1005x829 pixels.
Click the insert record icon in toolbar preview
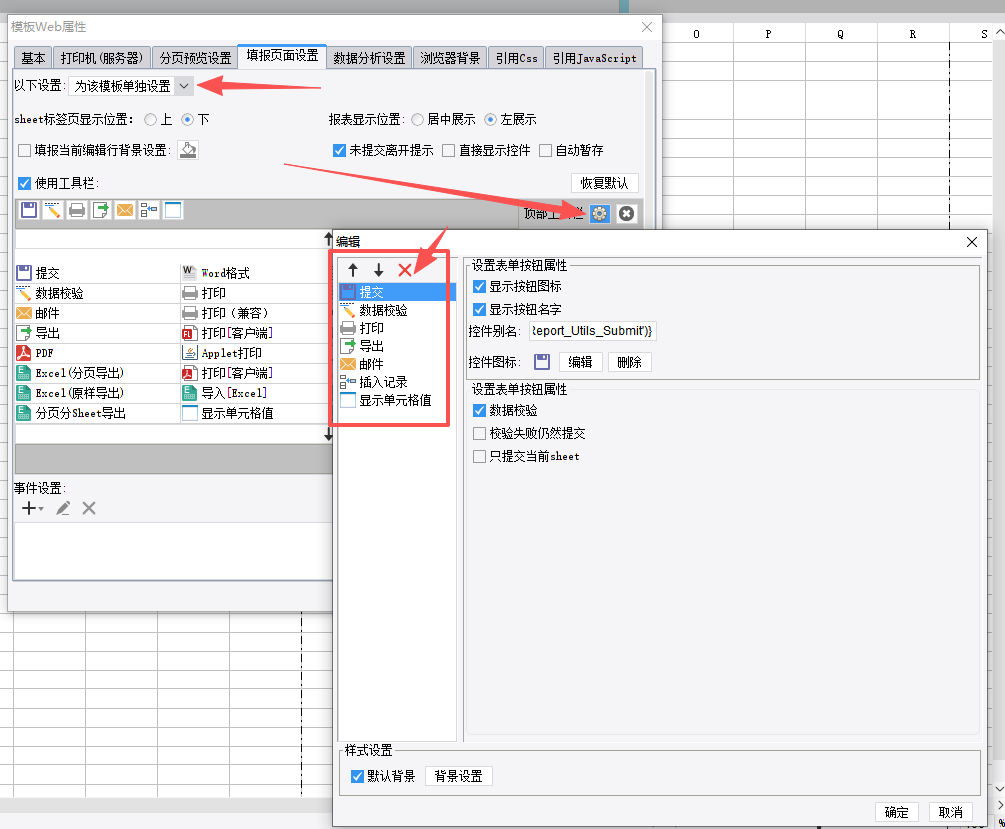(149, 210)
